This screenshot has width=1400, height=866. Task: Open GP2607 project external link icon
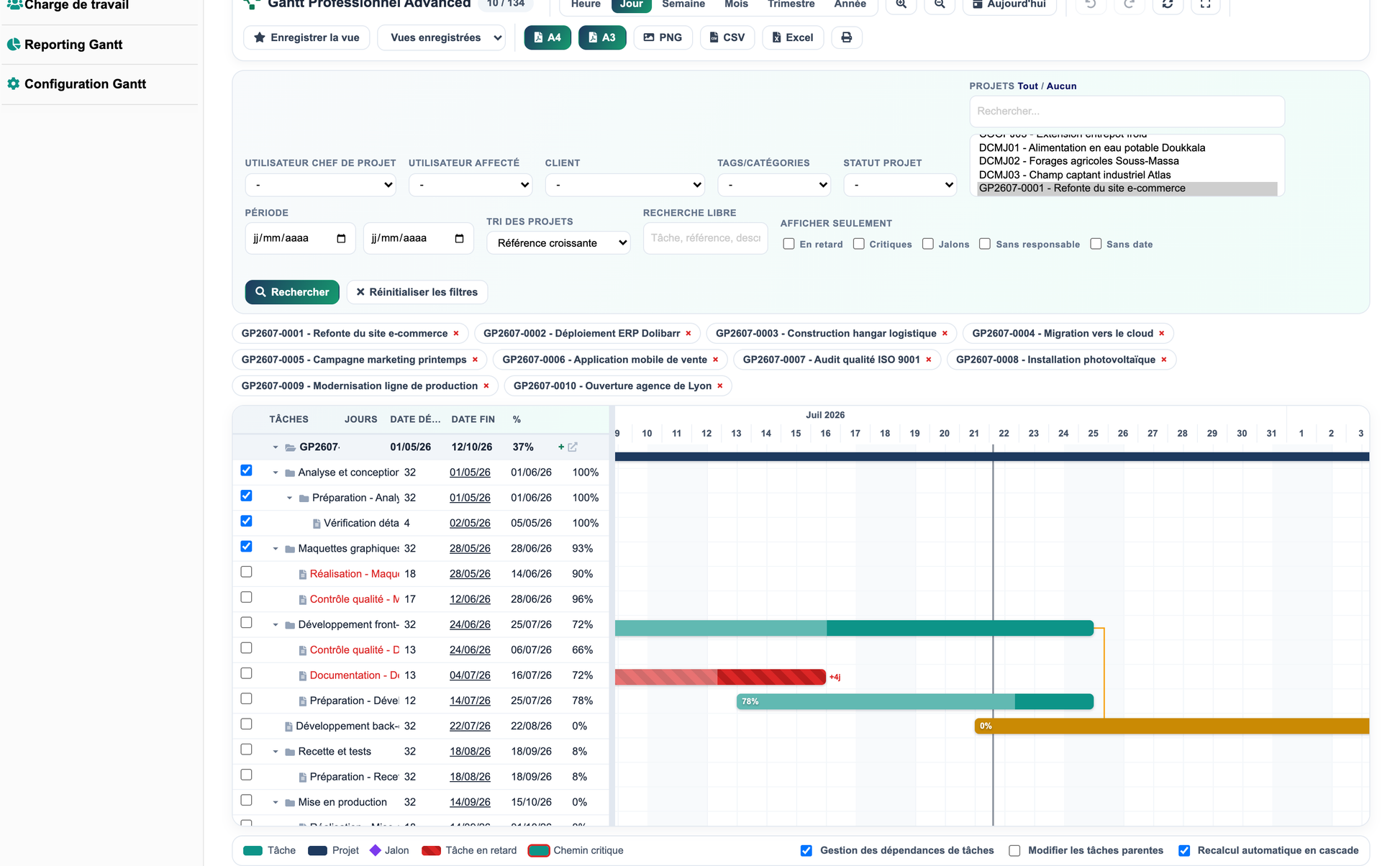(x=573, y=447)
